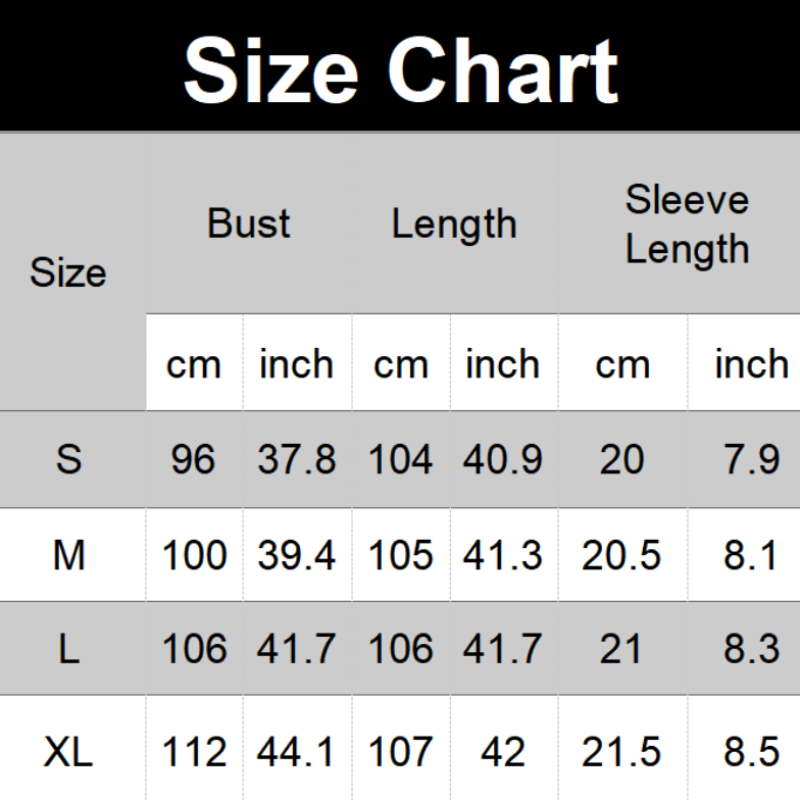The height and width of the screenshot is (800, 800).
Task: Select the S size row label
Action: click(68, 459)
